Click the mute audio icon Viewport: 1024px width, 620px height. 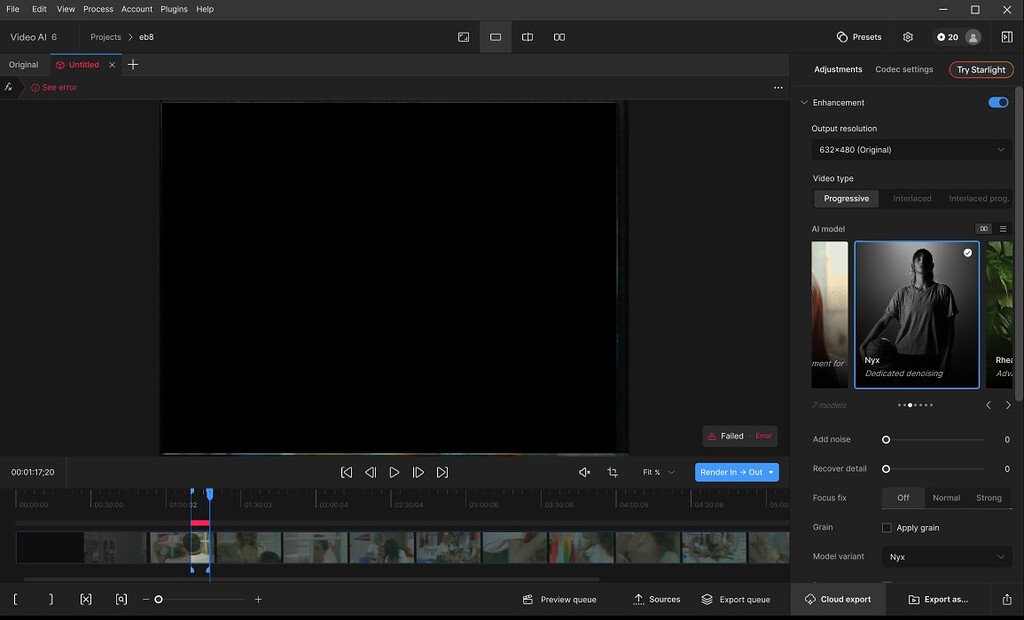point(585,472)
